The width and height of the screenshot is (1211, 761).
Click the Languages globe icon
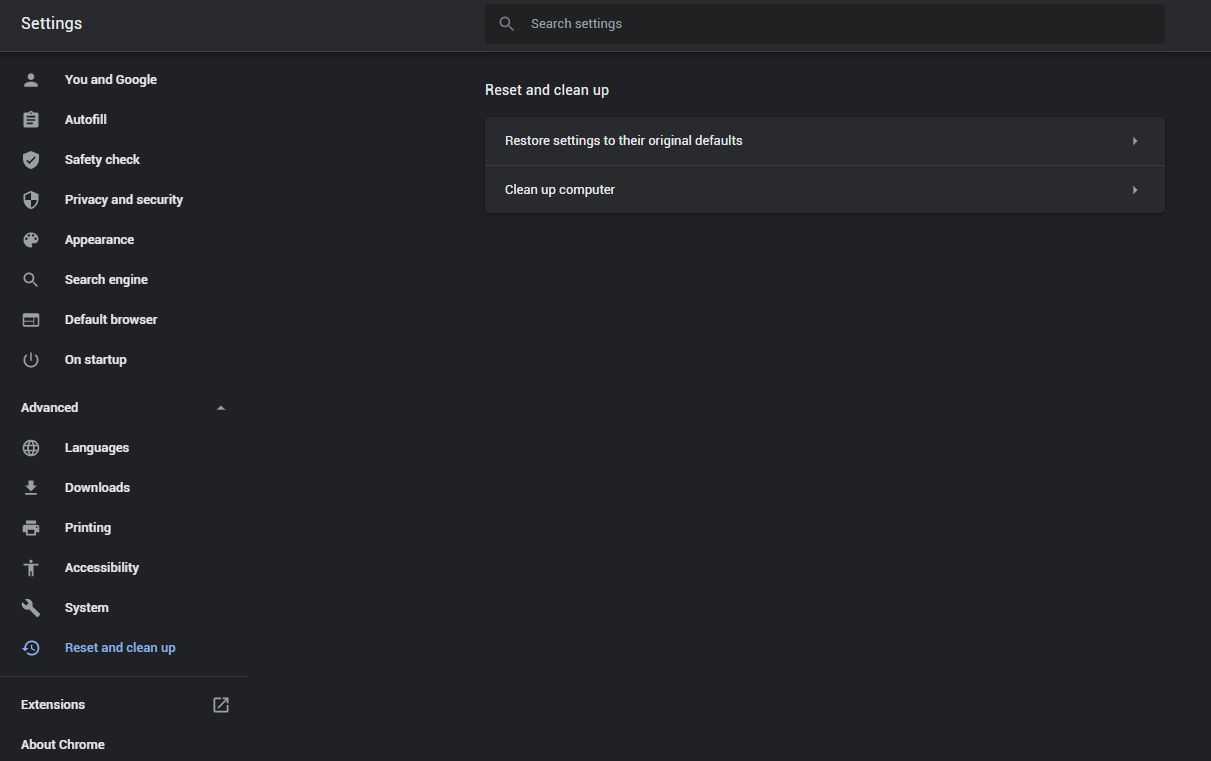31,448
